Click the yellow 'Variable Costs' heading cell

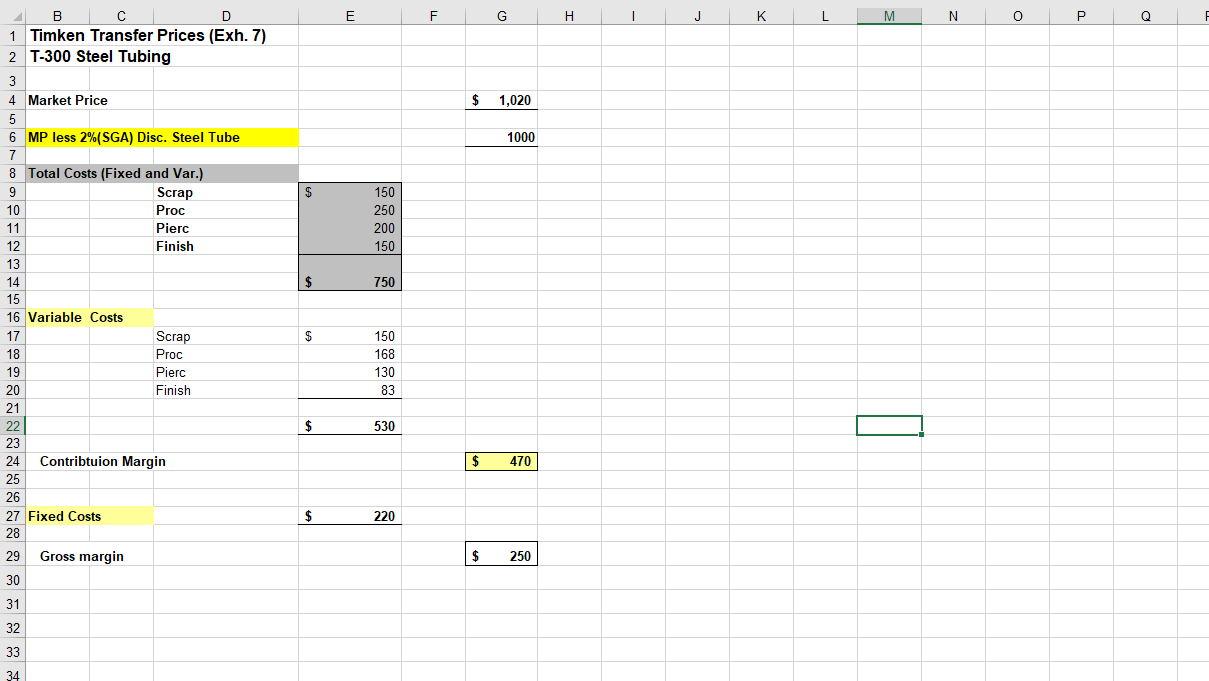point(90,317)
